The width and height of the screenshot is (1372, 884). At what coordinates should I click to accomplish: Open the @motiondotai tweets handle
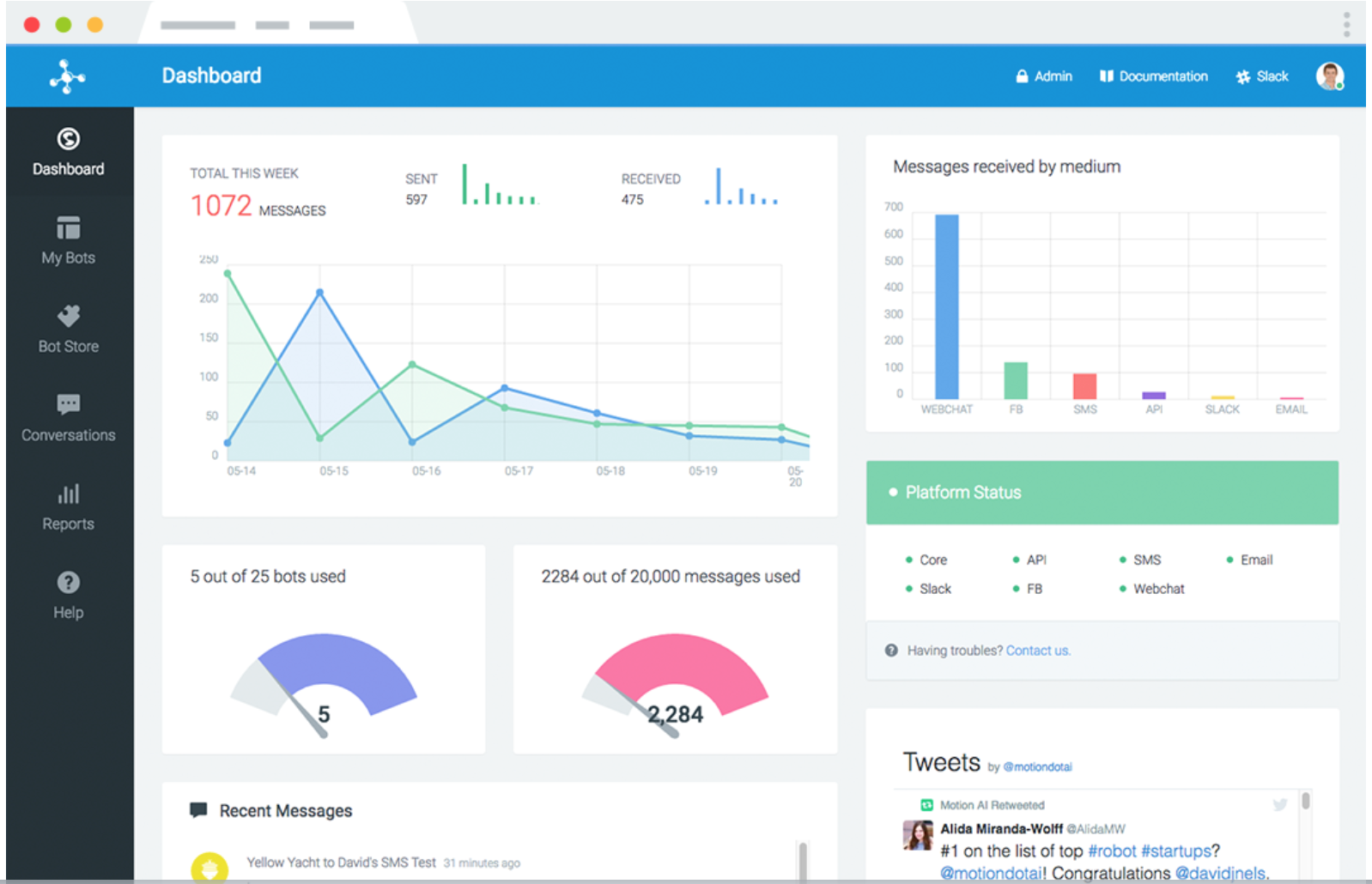click(x=1037, y=767)
